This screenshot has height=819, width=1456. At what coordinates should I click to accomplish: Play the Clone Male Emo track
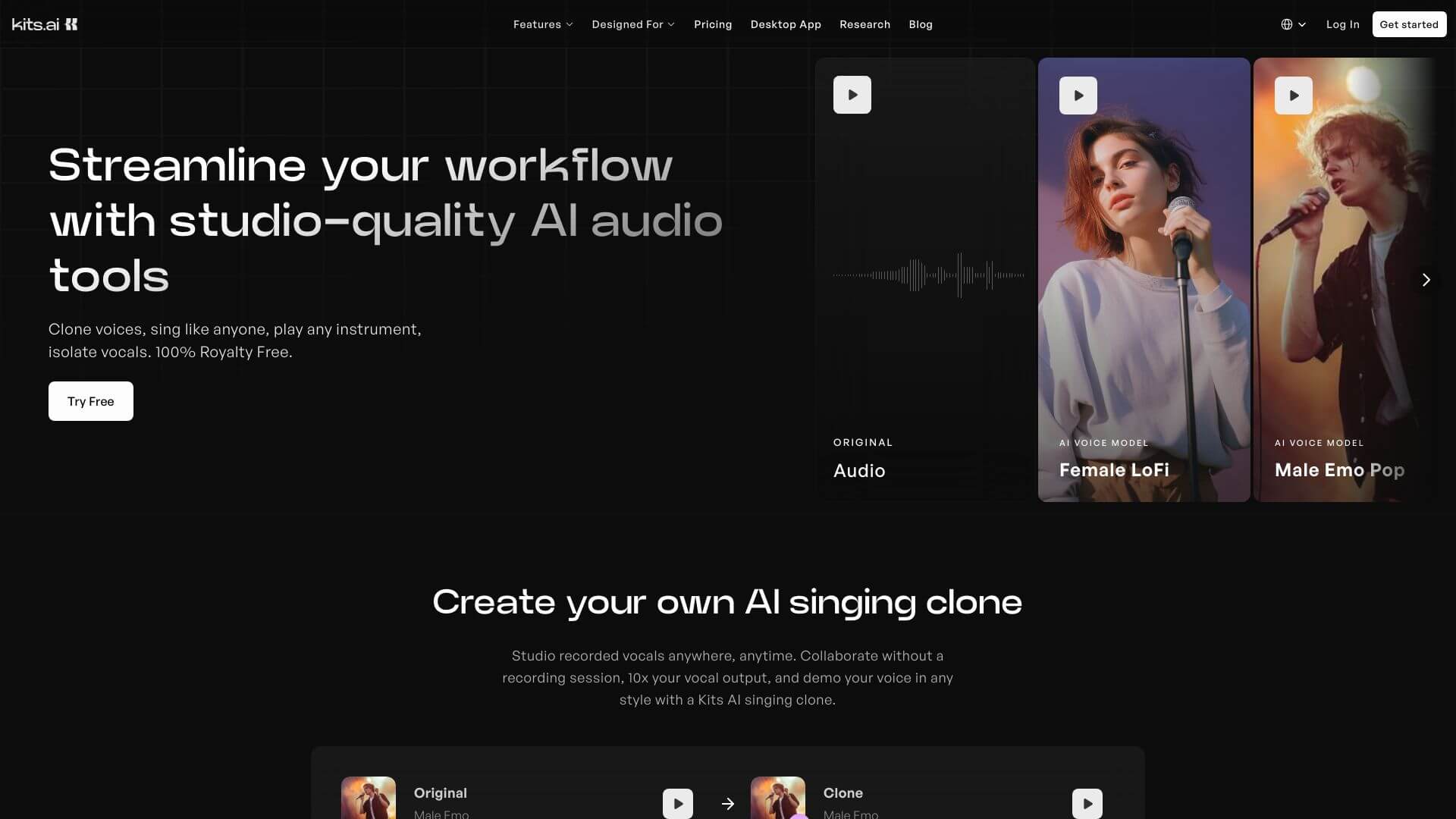point(1087,803)
